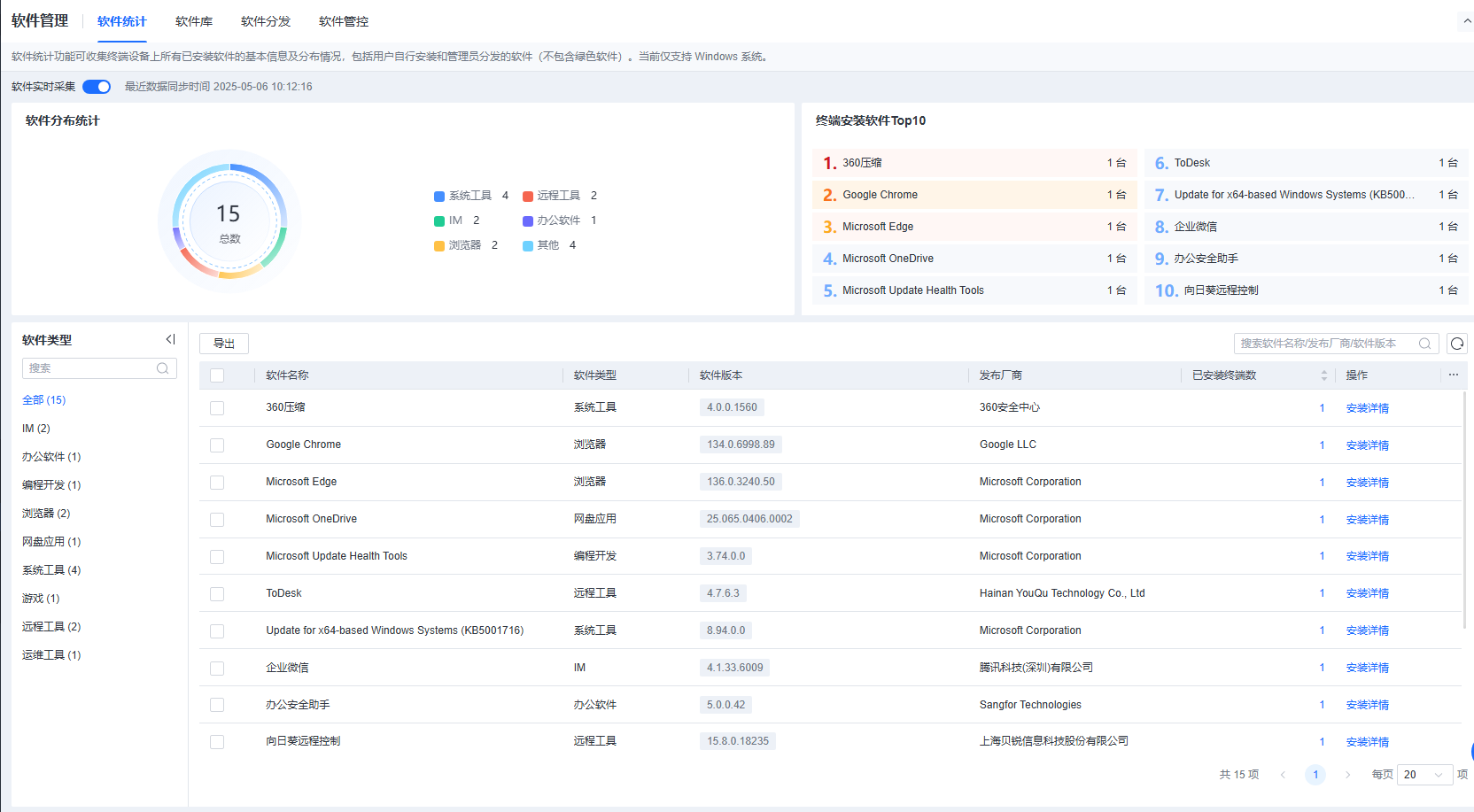
Task: Click magnifier icon in 软件类型 search box
Action: coord(162,368)
